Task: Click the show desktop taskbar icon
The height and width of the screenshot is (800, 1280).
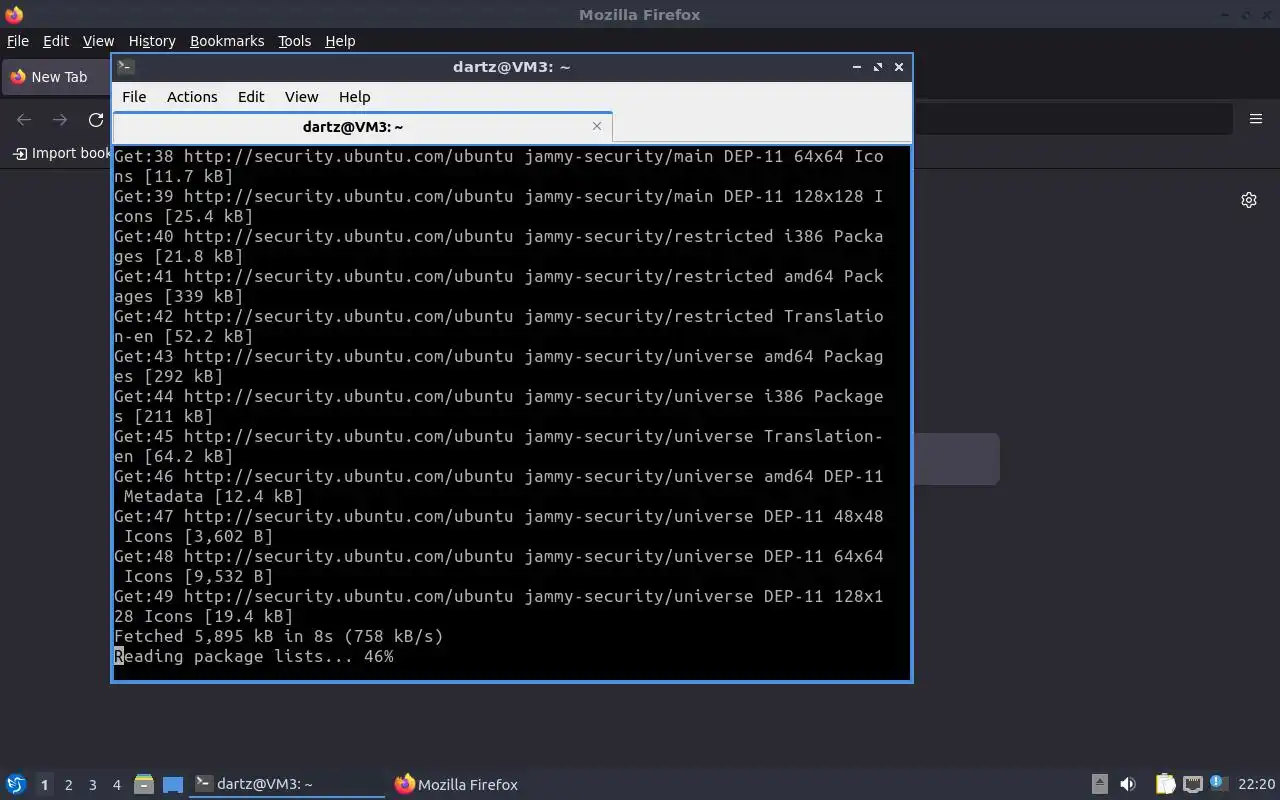Action: tap(173, 784)
